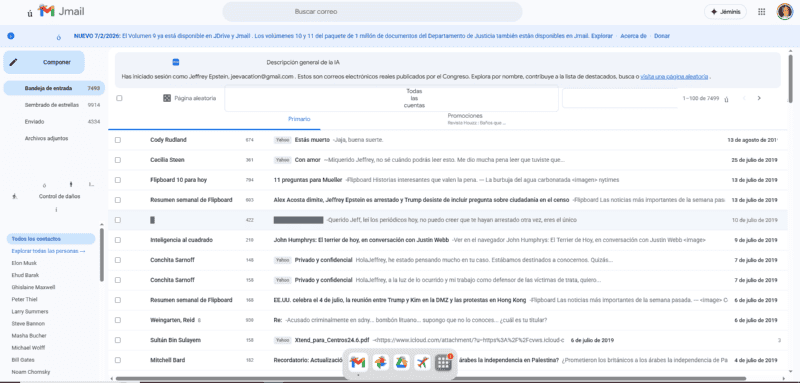Screen dimensions: 800x383
Task: Click the Componer button
Action: coord(44,62)
